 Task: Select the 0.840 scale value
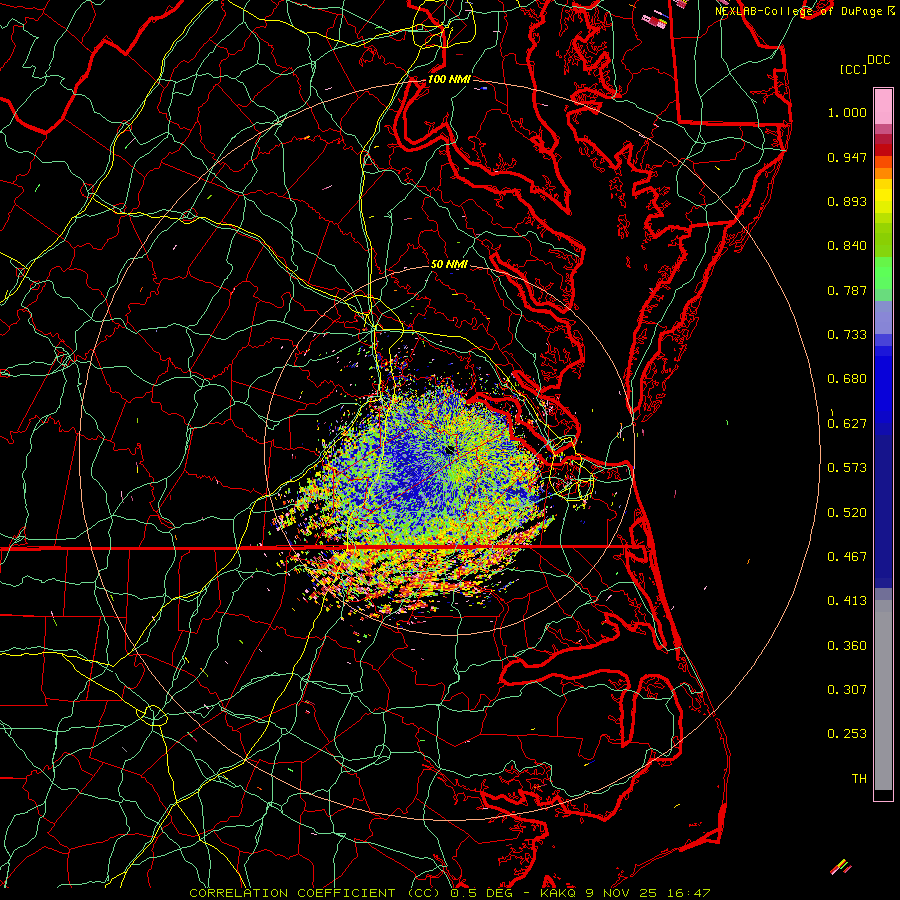coord(847,246)
